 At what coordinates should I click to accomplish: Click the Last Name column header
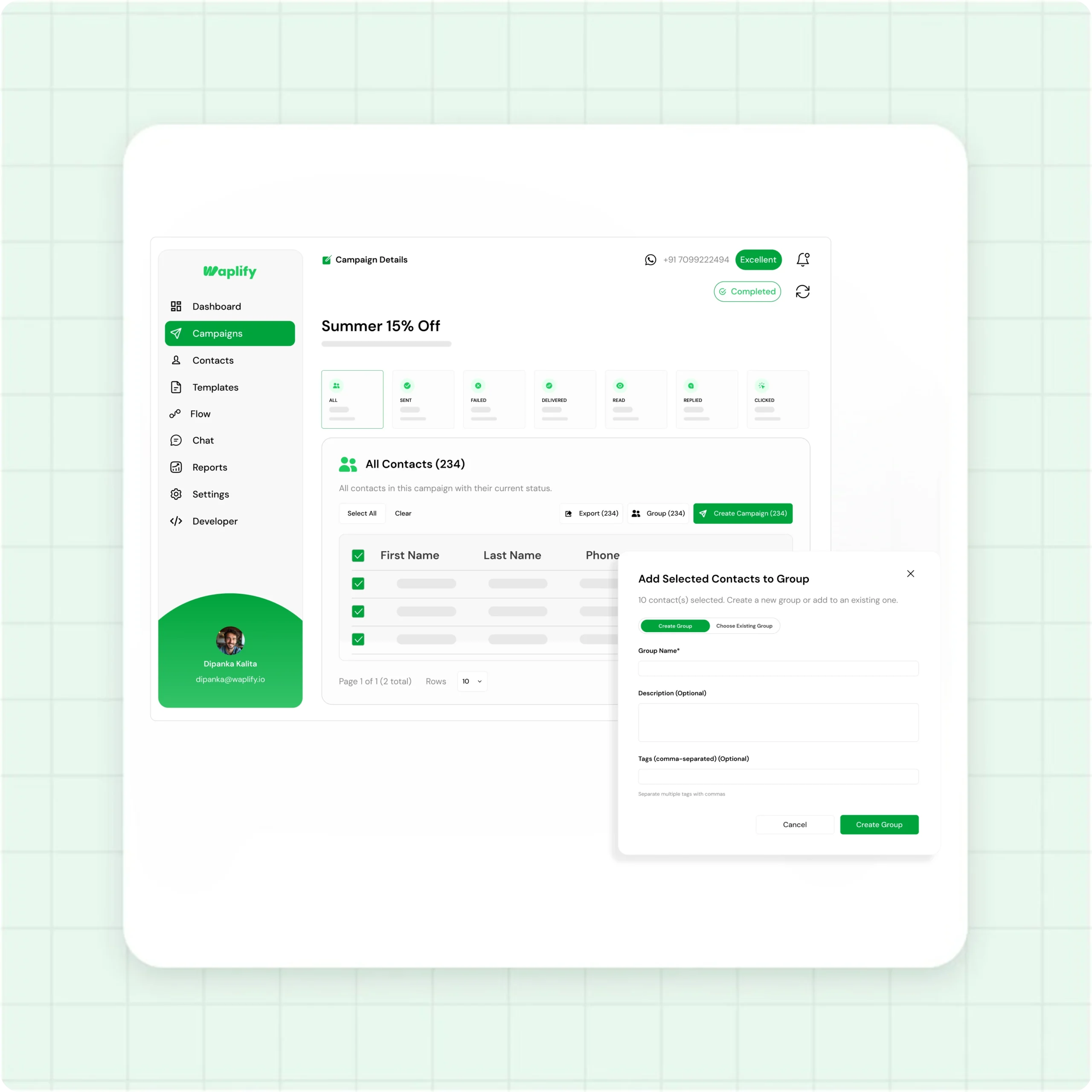pyautogui.click(x=512, y=555)
